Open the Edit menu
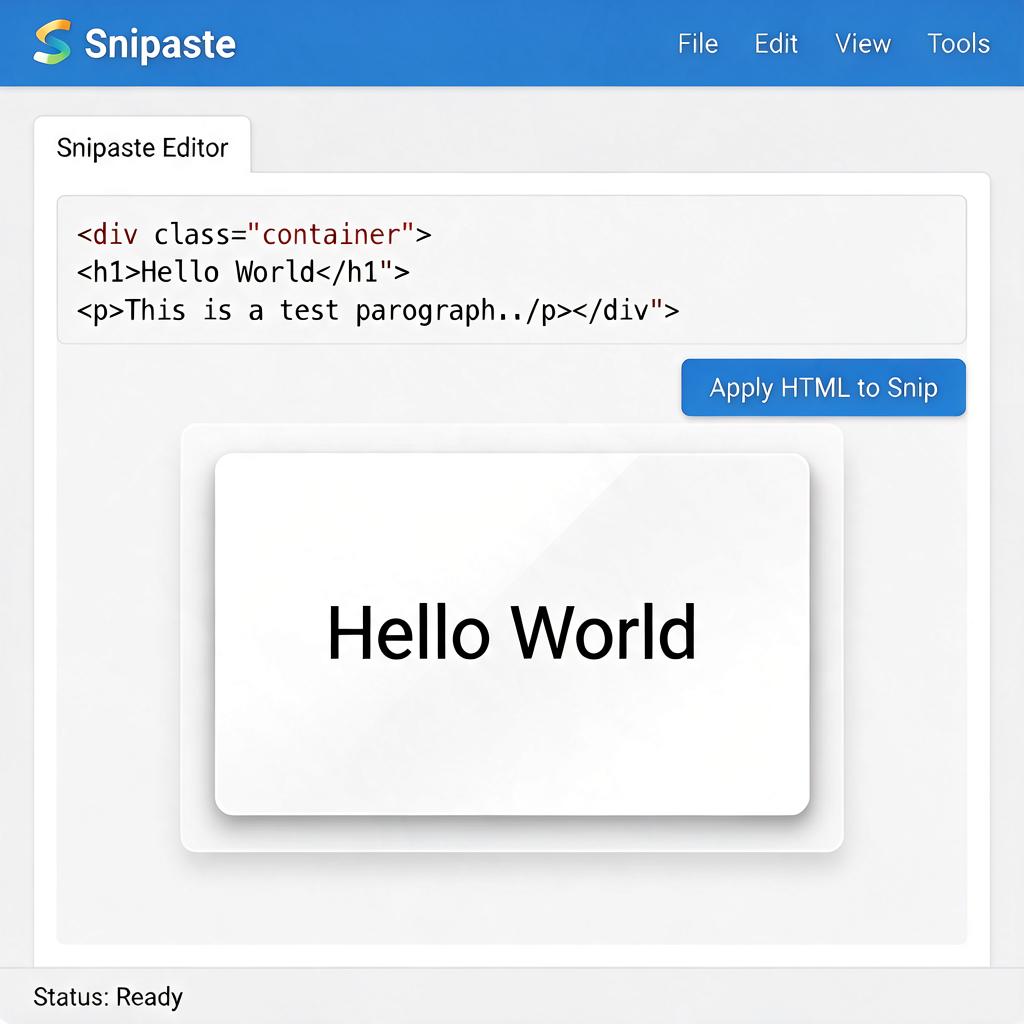The height and width of the screenshot is (1024, 1024). (776, 44)
